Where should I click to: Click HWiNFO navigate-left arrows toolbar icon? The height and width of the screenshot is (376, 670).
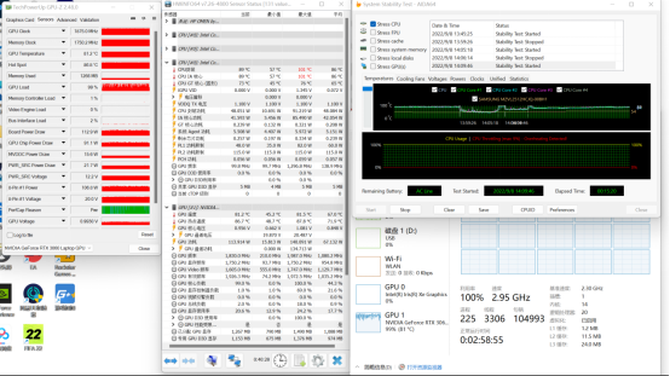click(170, 361)
